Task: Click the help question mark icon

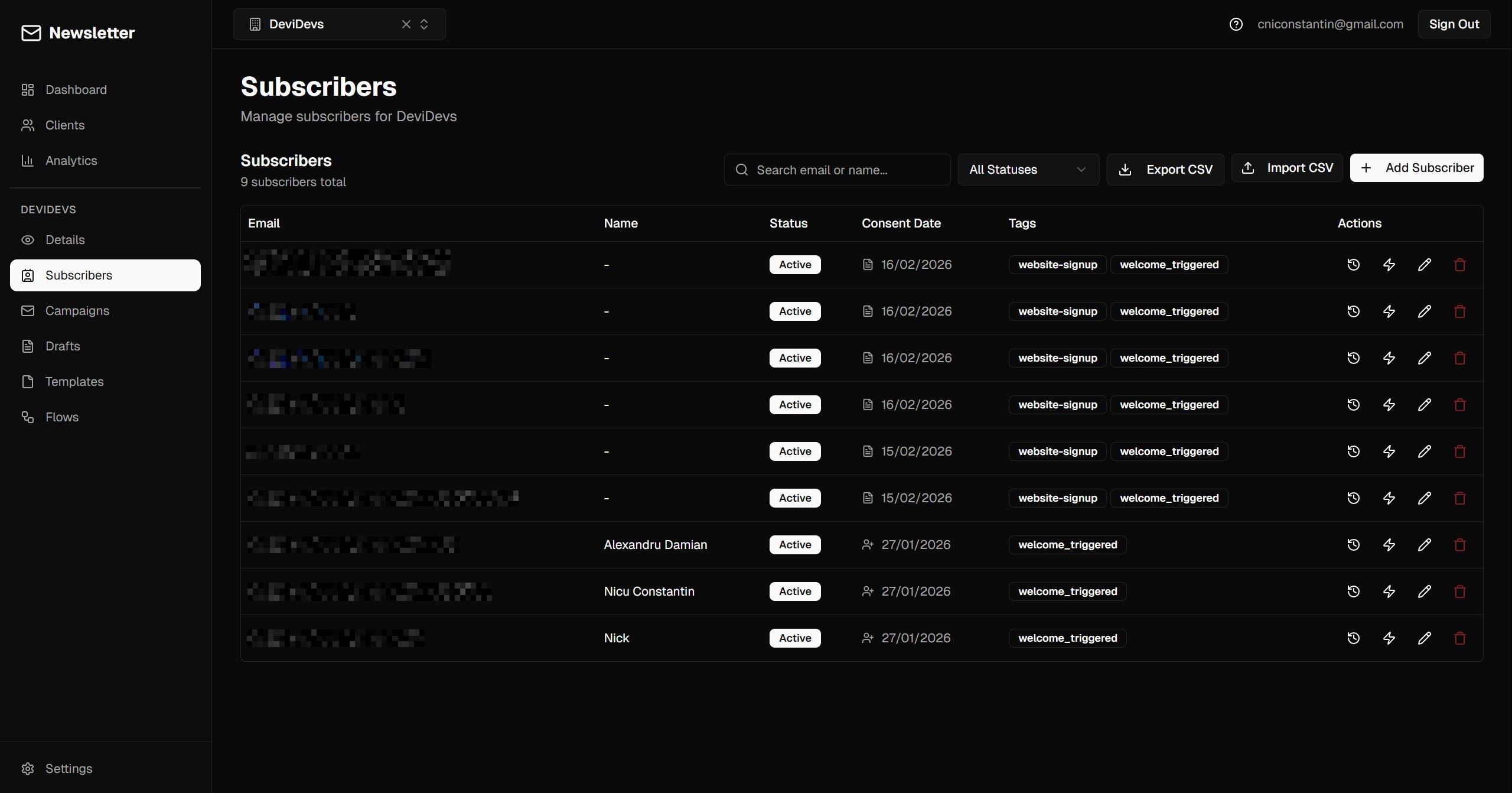Action: pos(1236,24)
